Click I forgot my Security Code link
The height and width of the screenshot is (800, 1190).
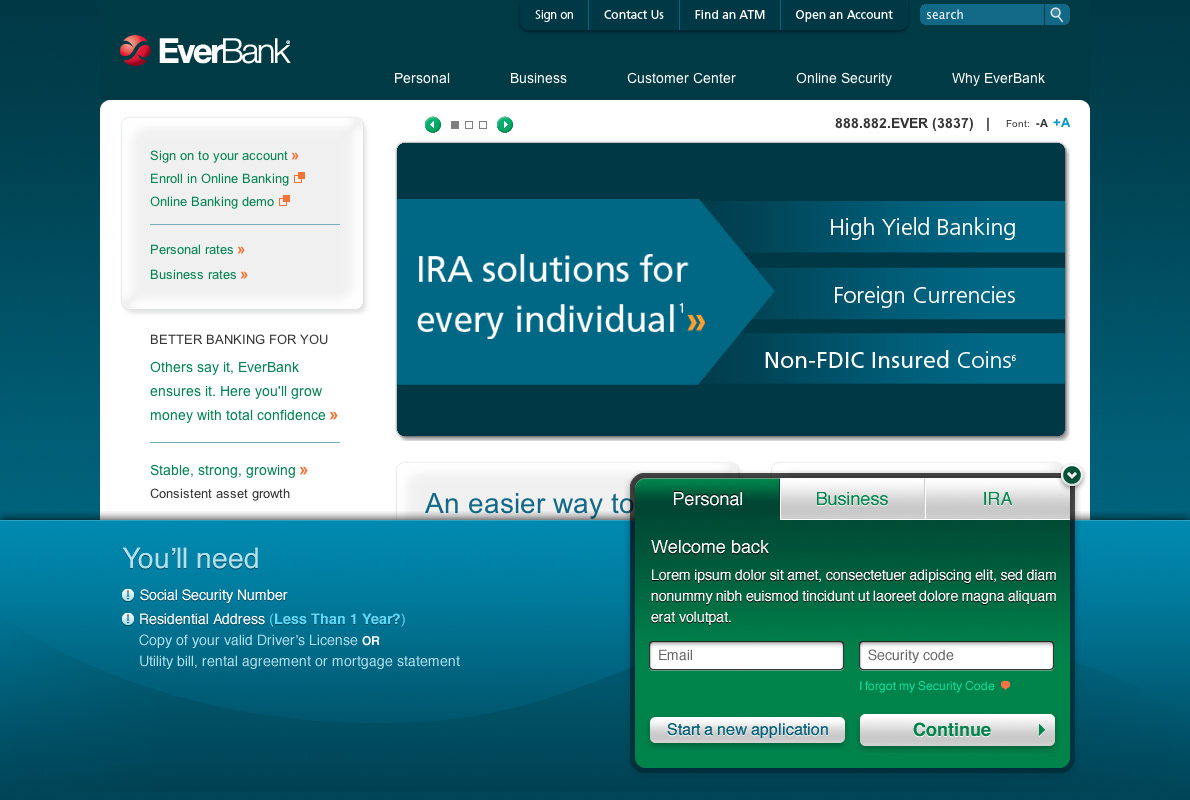[927, 686]
